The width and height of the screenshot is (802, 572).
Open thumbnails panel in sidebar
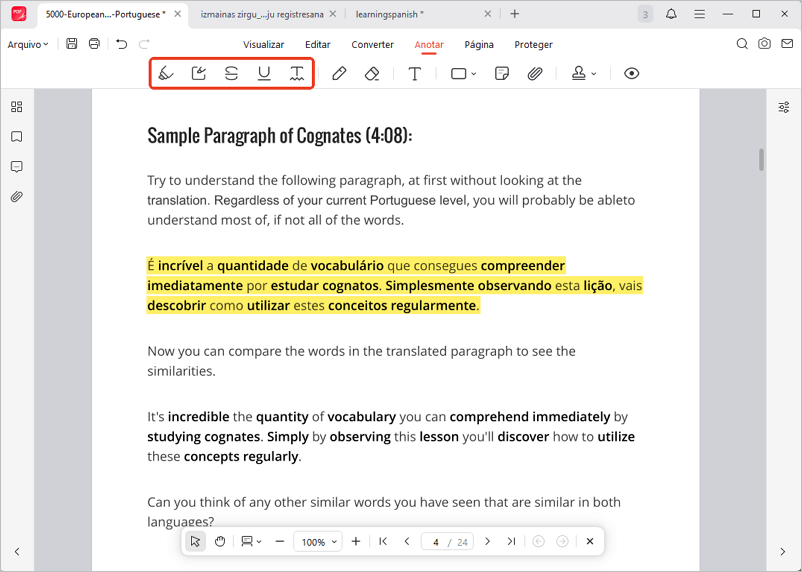click(x=17, y=106)
